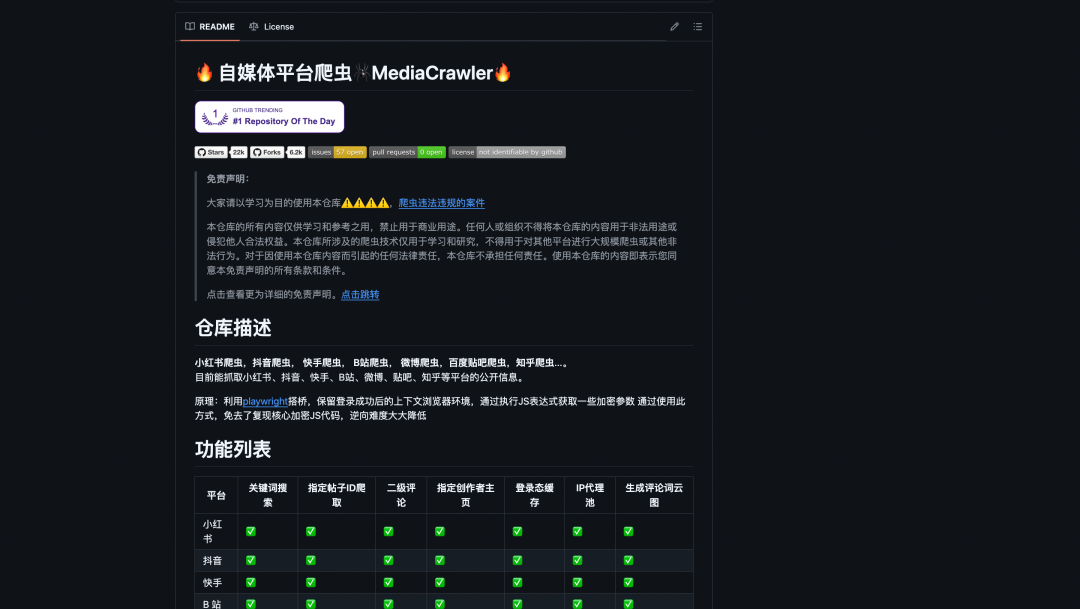The height and width of the screenshot is (609, 1080).
Task: Open the issues 57 open badge
Action: (x=337, y=152)
